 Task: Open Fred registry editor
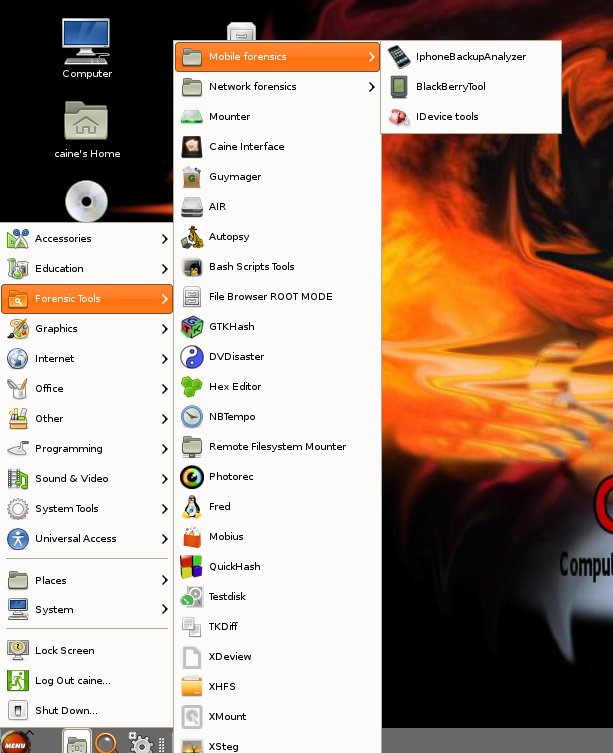(277, 507)
